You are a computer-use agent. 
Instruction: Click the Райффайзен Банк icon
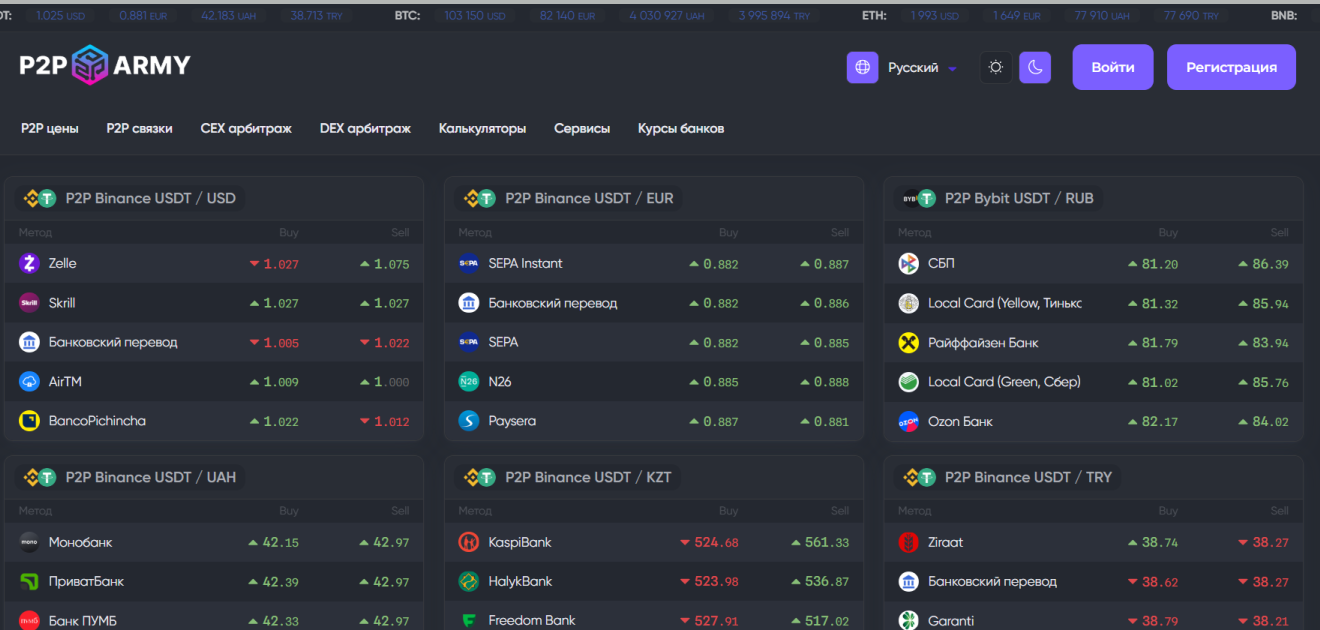click(909, 343)
